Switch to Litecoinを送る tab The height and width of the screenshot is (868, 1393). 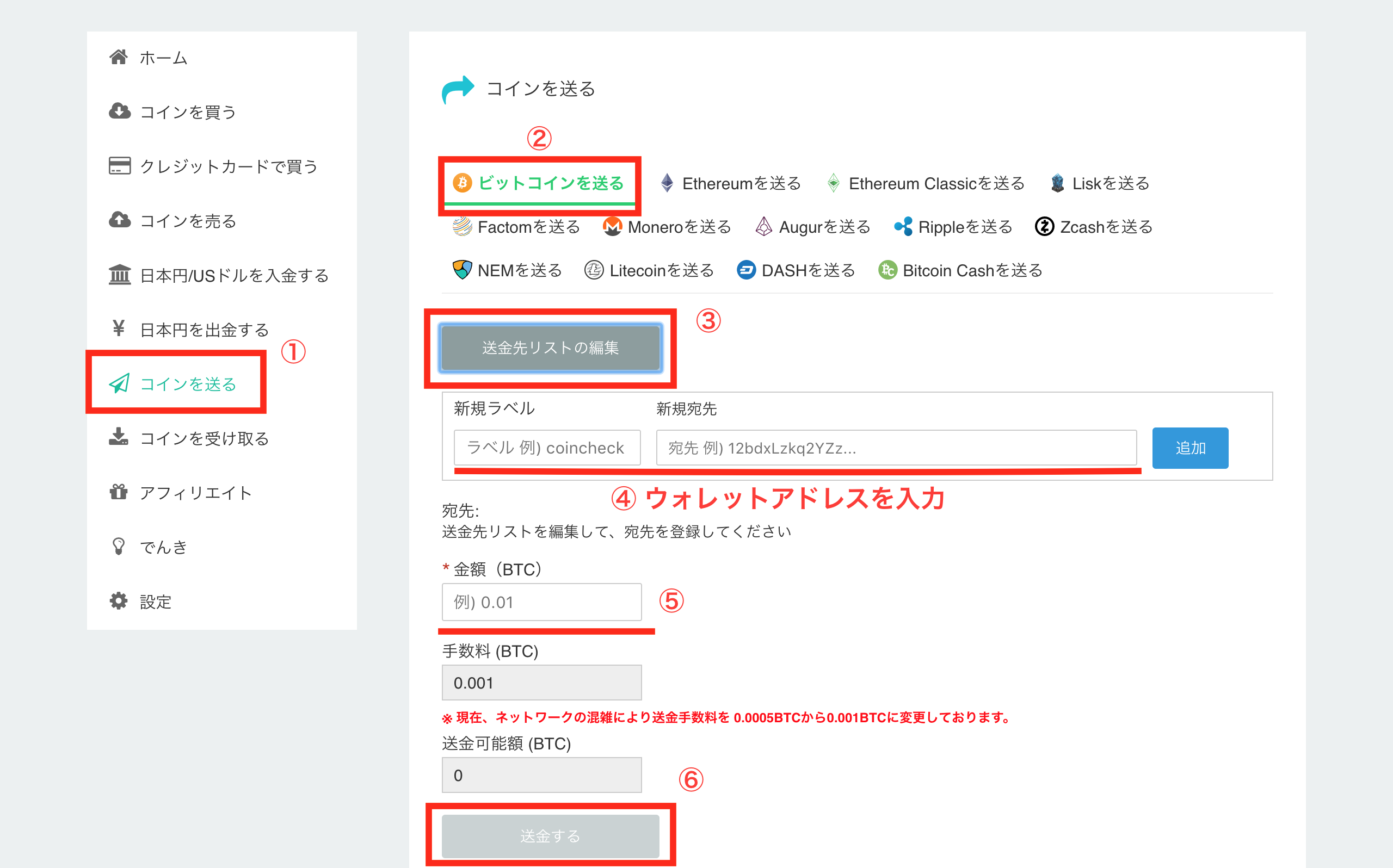(x=649, y=270)
